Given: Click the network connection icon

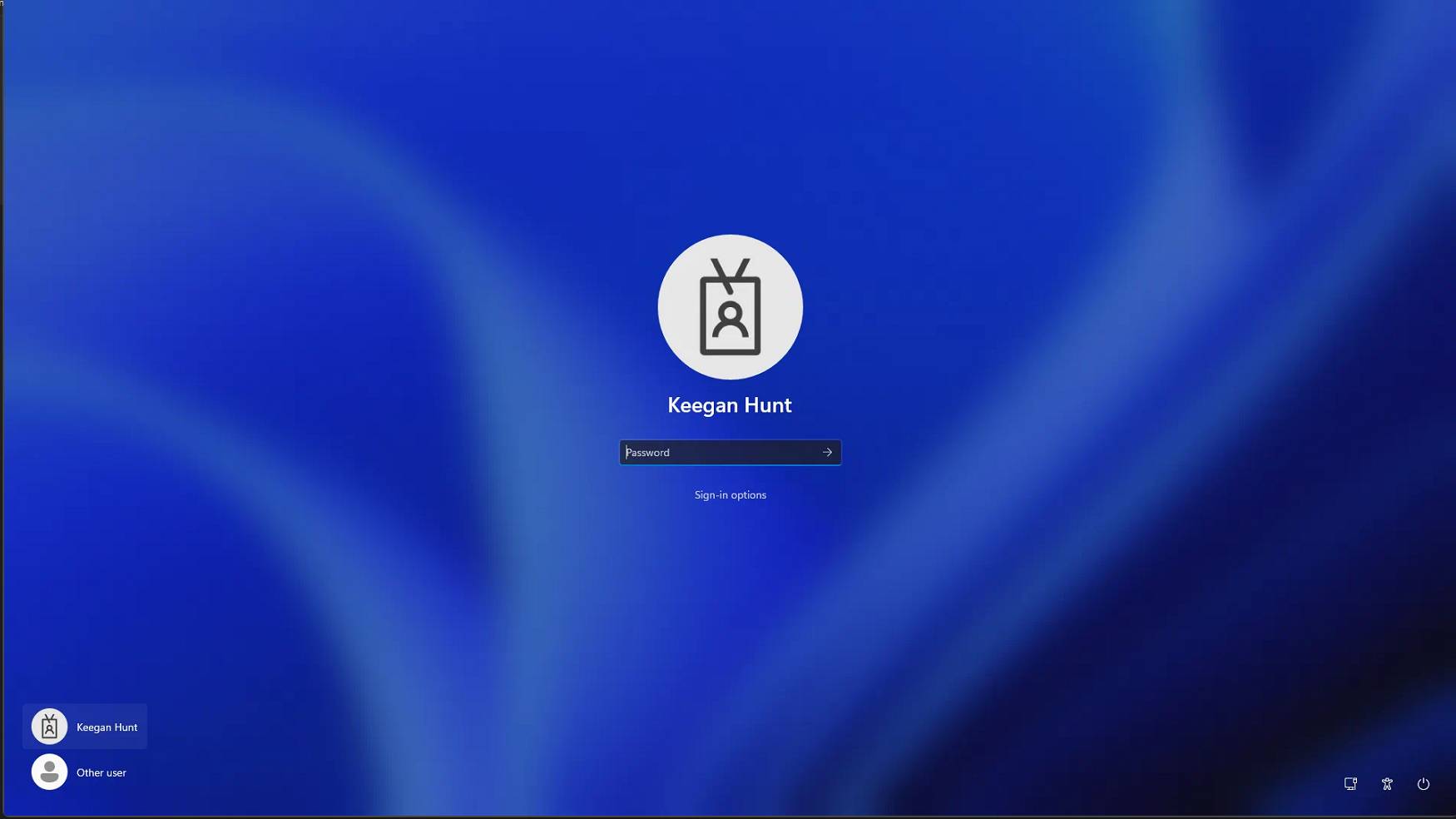Looking at the screenshot, I should point(1350,783).
